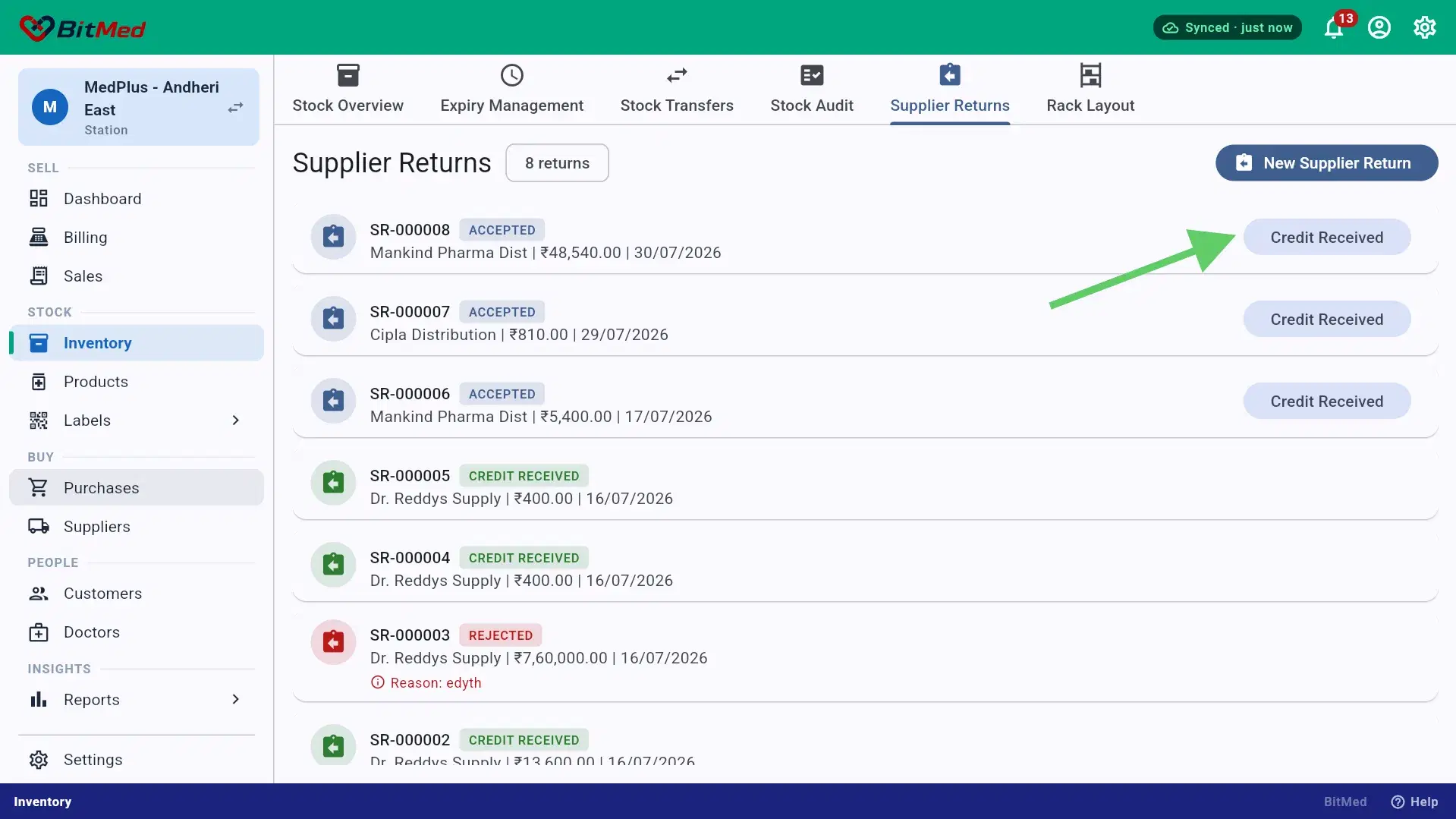This screenshot has width=1456, height=819.
Task: Click the 8 returns count badge
Action: tap(557, 163)
